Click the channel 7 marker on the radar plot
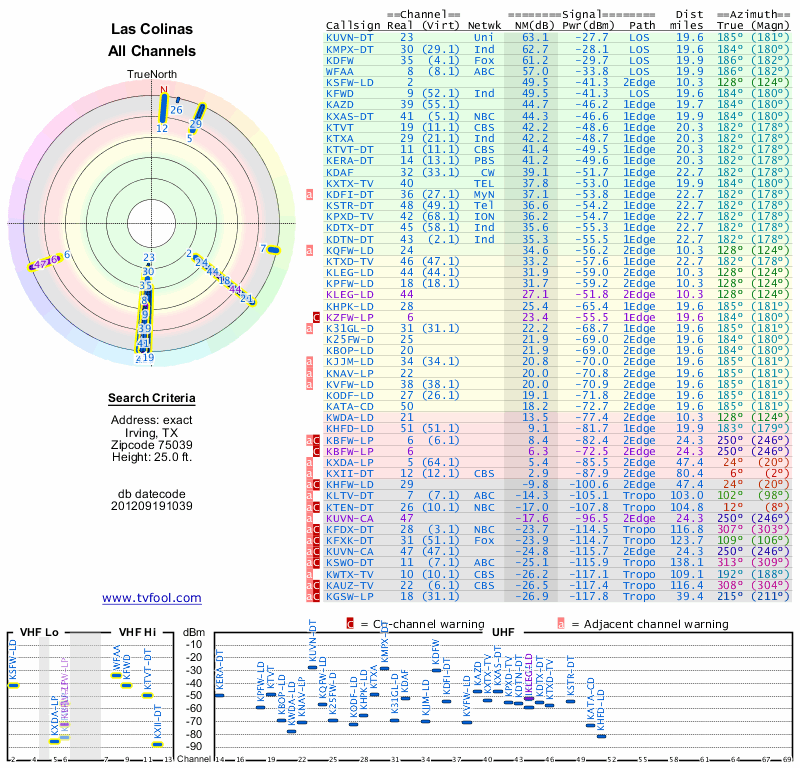 [x=271, y=248]
